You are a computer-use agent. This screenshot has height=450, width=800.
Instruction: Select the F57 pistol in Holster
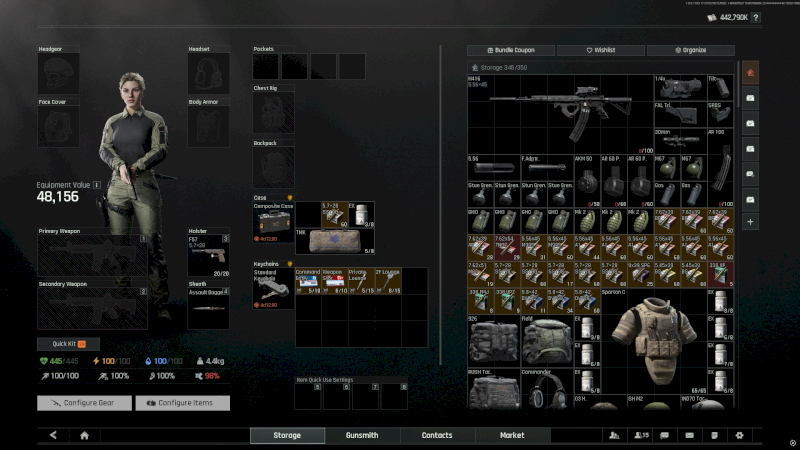pyautogui.click(x=208, y=256)
